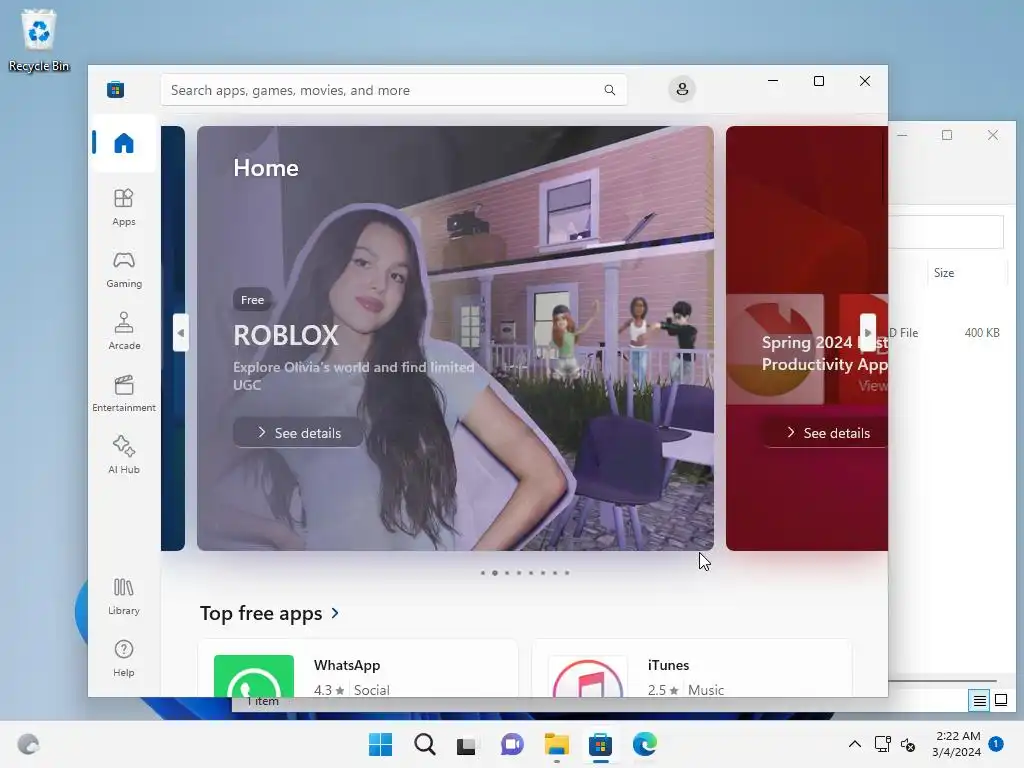The image size is (1024, 768).
Task: Click the File Explorer search box
Action: [x=946, y=232]
